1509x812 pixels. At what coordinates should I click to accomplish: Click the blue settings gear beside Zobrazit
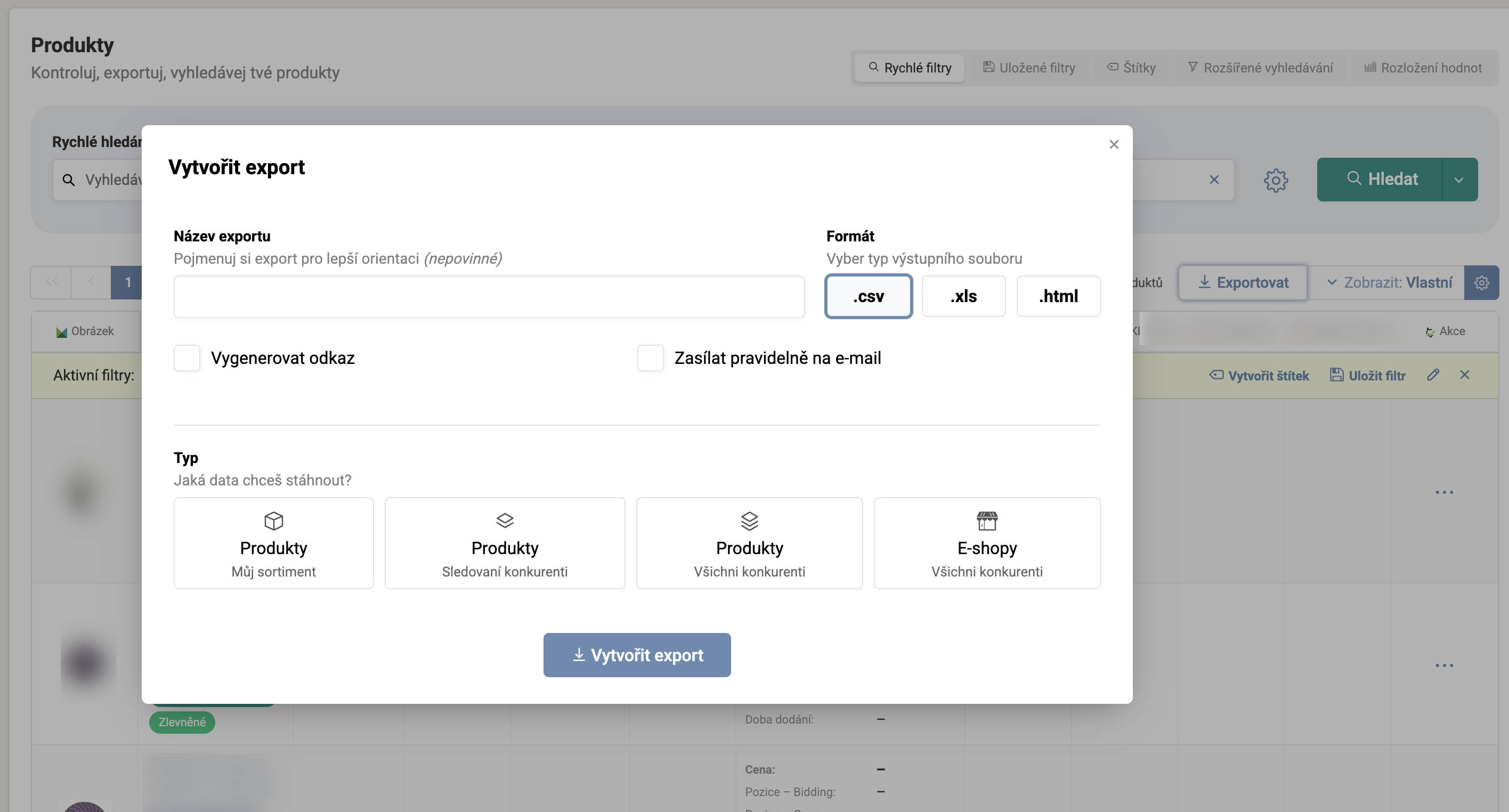tap(1481, 283)
